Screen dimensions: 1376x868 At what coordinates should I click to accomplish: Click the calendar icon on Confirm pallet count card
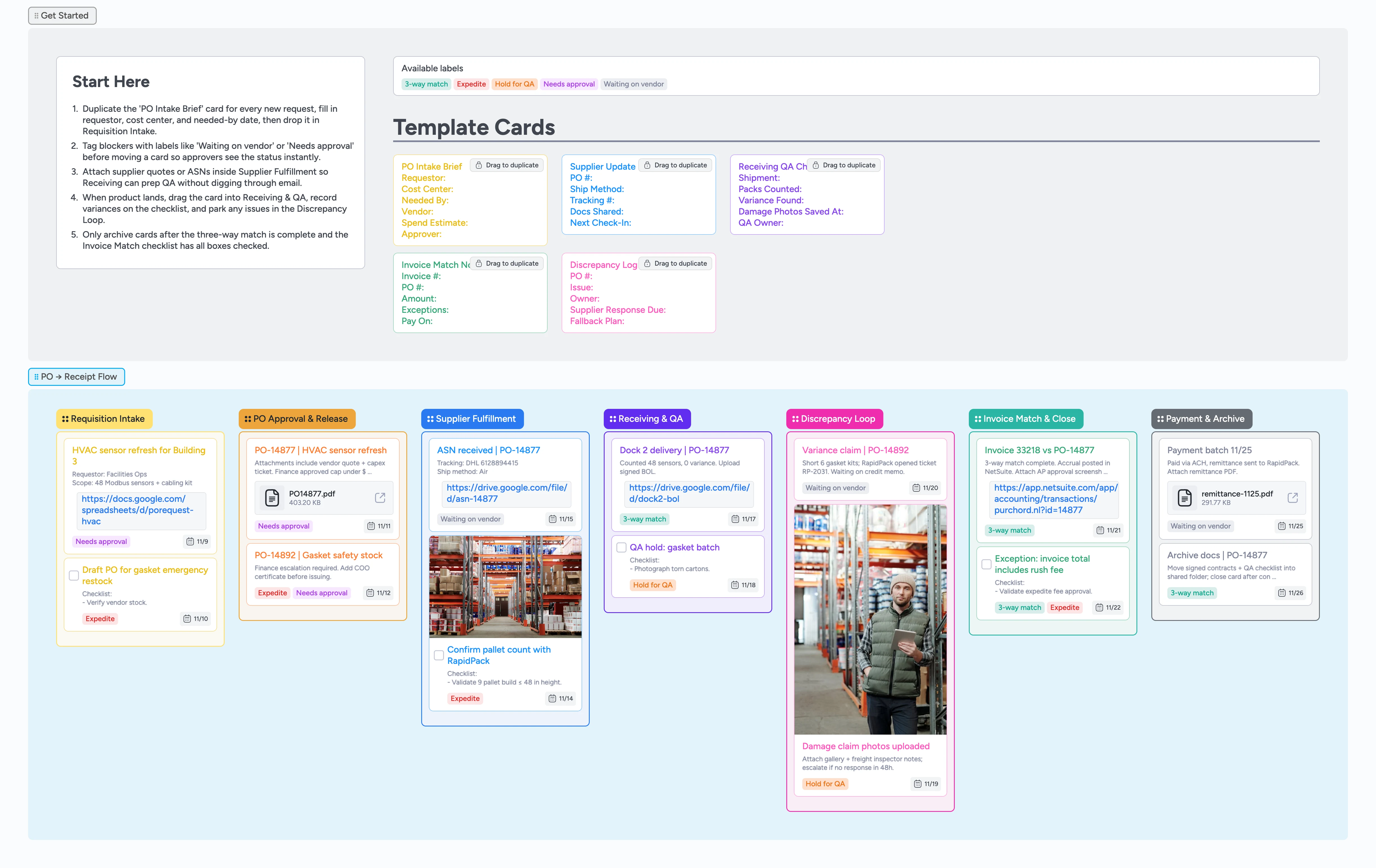tap(553, 698)
